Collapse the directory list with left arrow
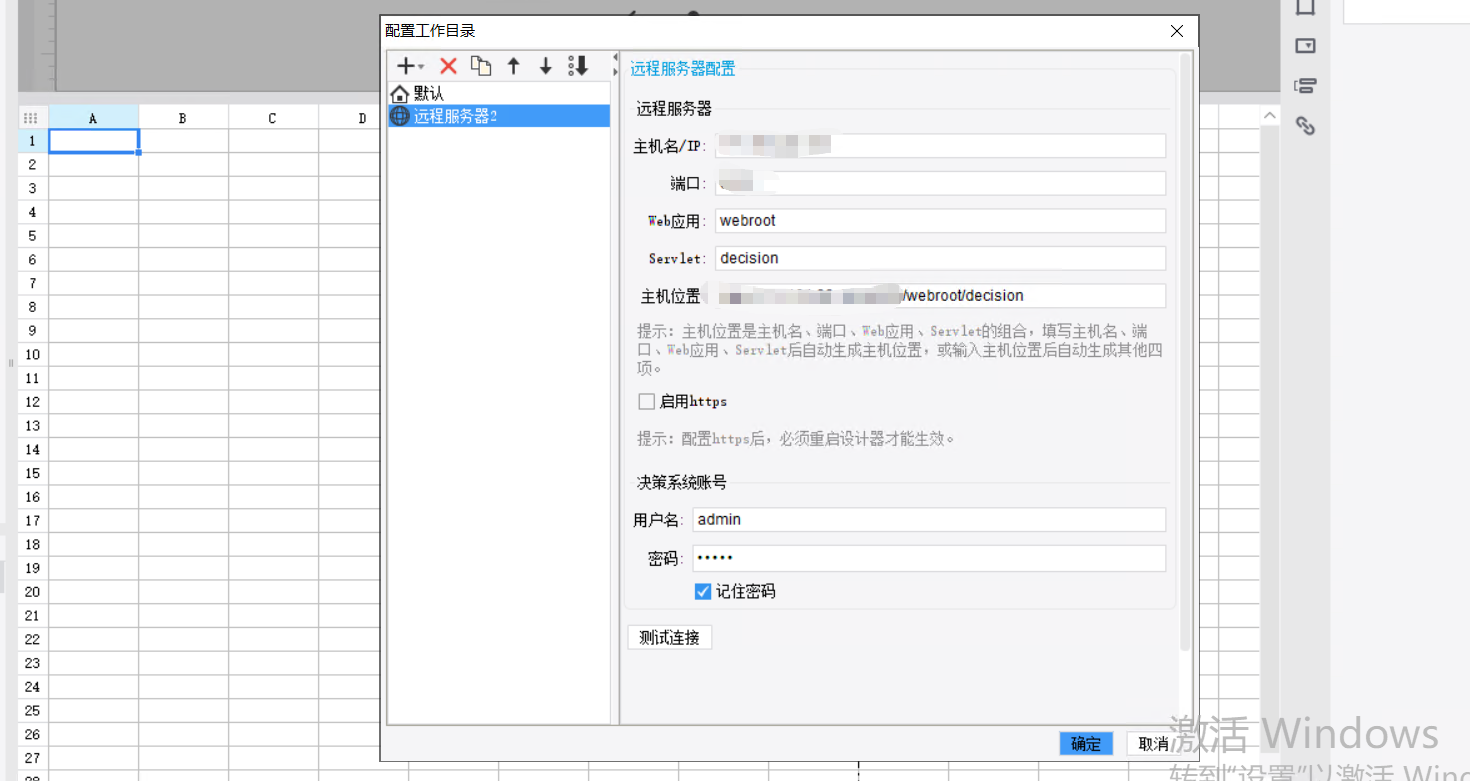 (x=616, y=58)
